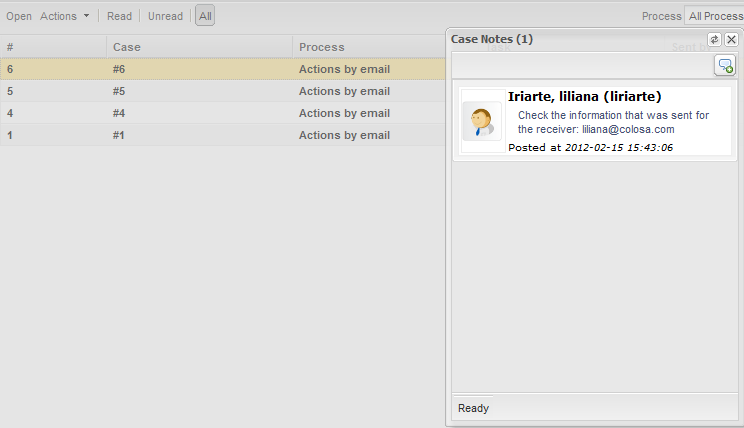Toggle the All filter button
This screenshot has height=428, width=744.
pyautogui.click(x=204, y=16)
